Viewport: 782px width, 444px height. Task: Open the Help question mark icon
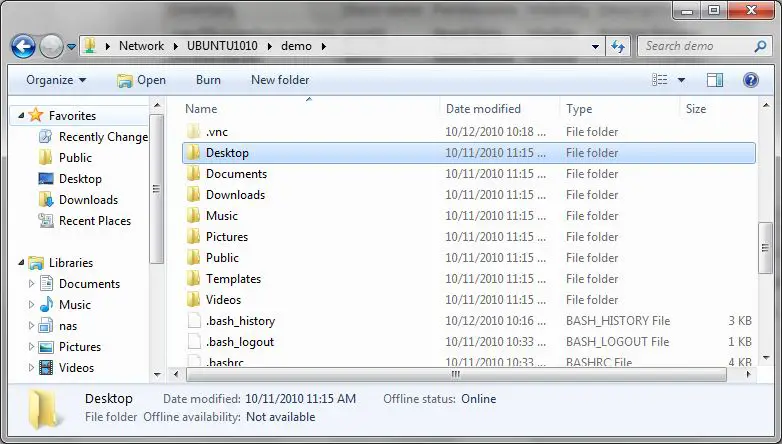tap(750, 80)
